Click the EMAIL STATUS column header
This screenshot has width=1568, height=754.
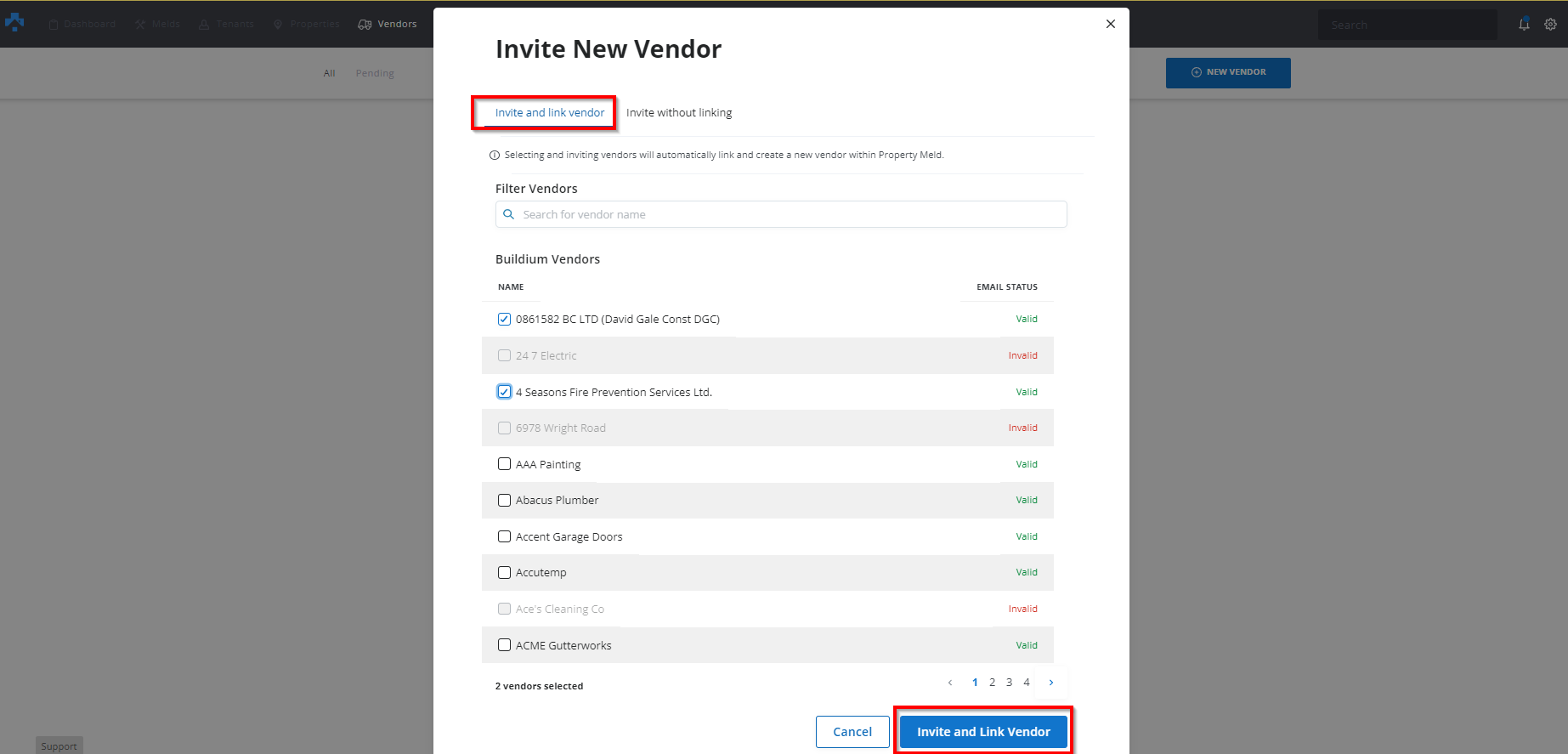click(1007, 287)
